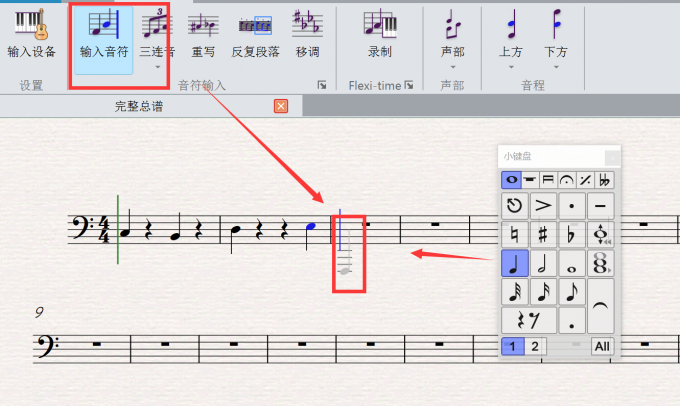Toggle the flat accidental on keypad
680x406 pixels.
tap(572, 235)
